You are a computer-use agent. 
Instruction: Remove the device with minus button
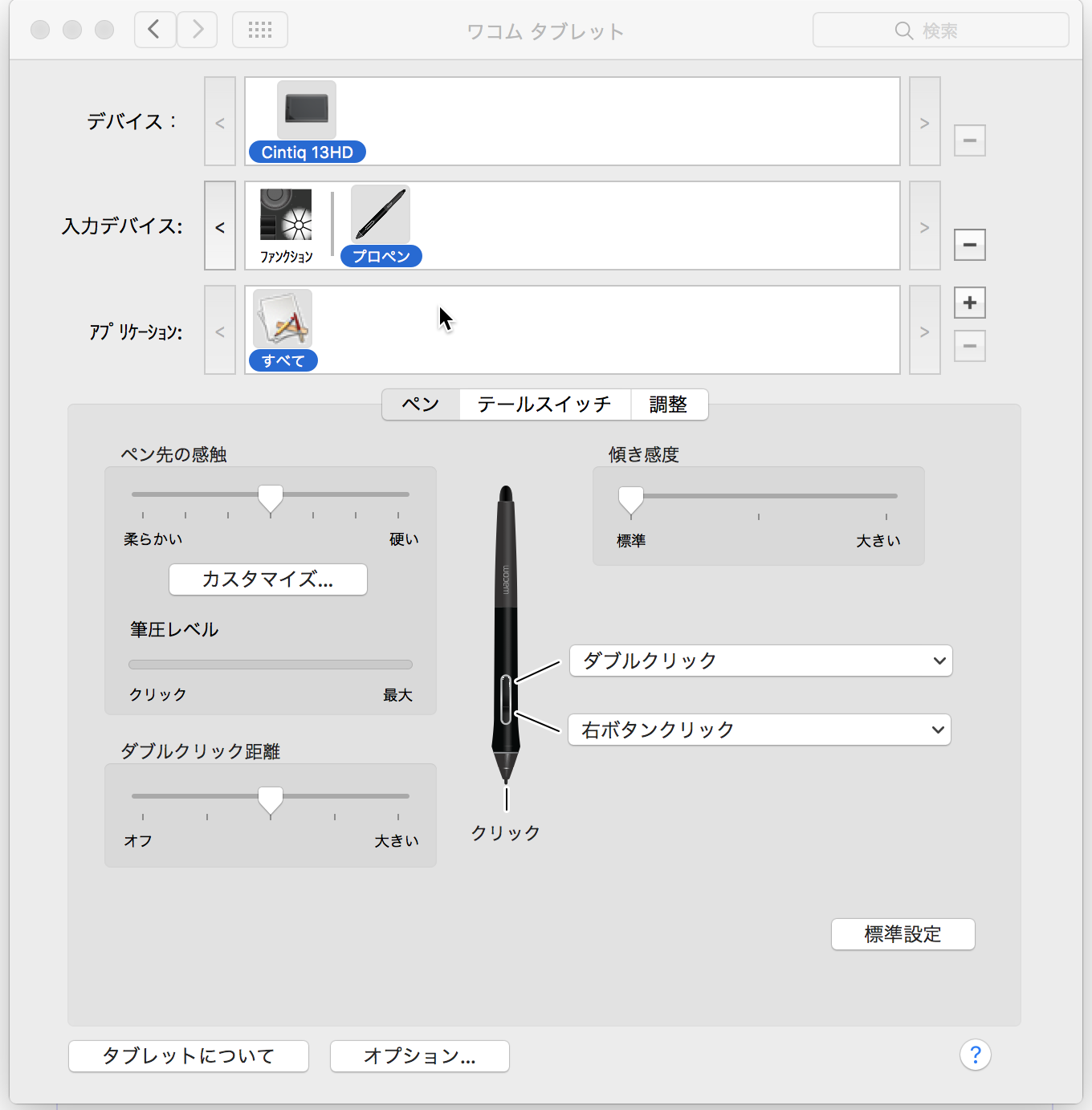click(x=970, y=140)
